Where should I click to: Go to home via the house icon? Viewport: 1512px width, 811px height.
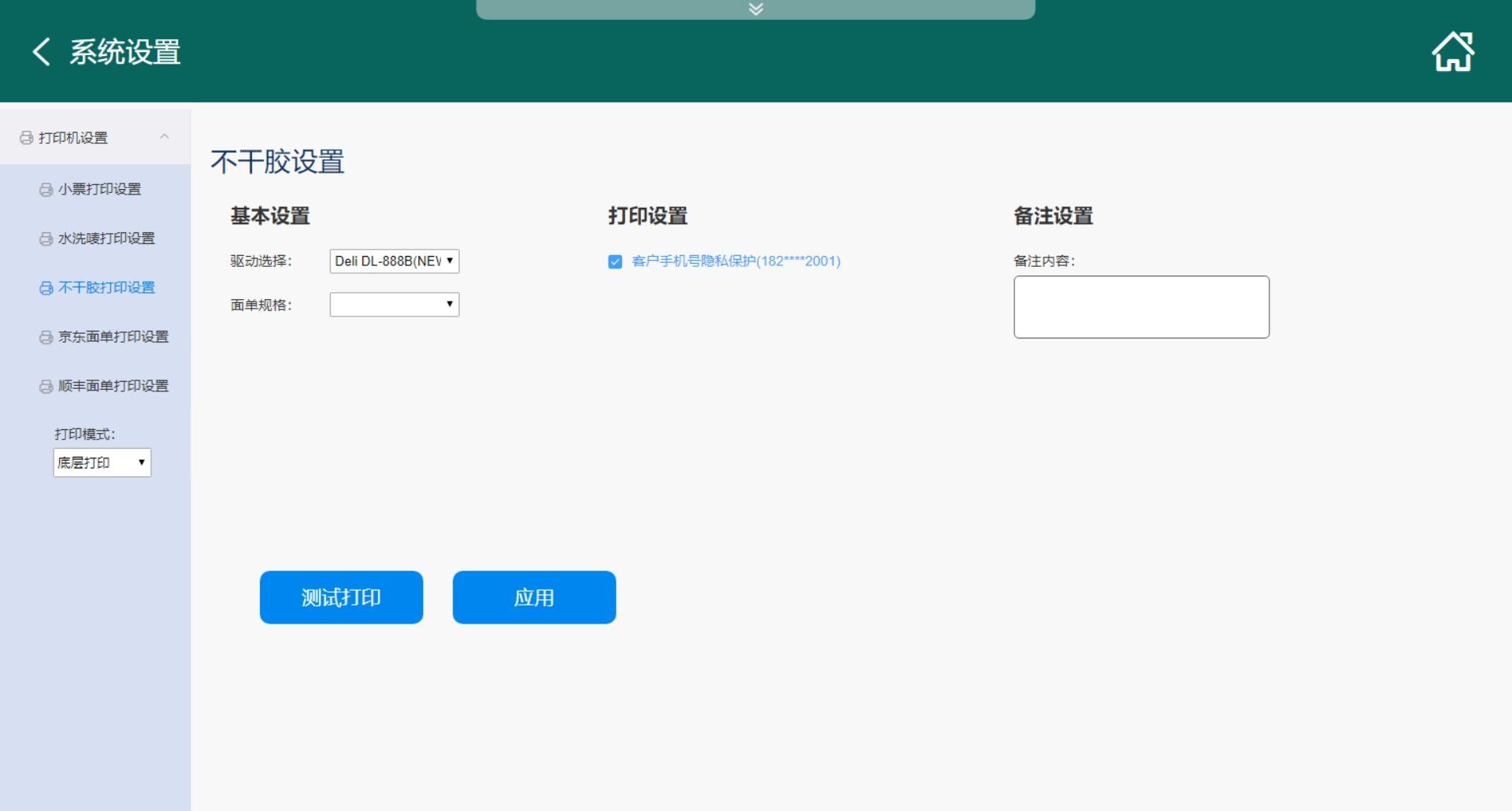tap(1452, 52)
